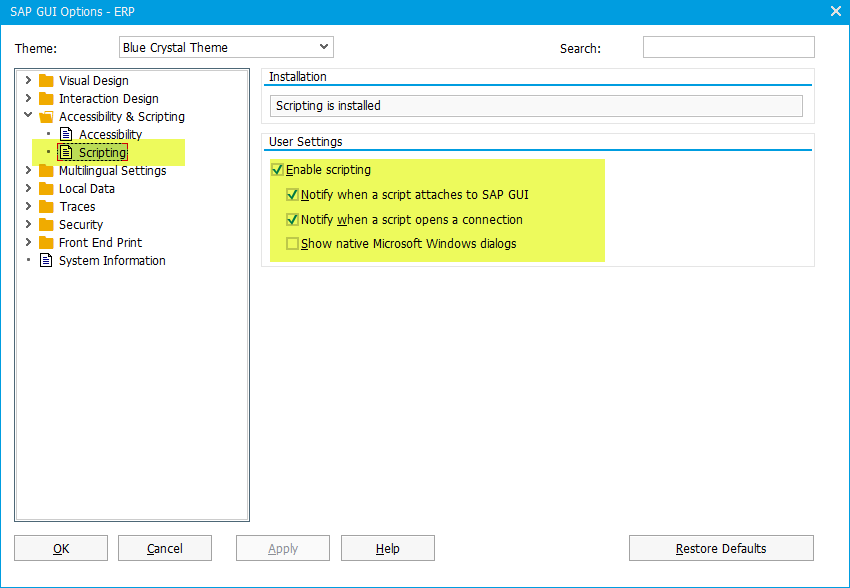
Task: Select the Traces tree label
Action: click(x=77, y=206)
